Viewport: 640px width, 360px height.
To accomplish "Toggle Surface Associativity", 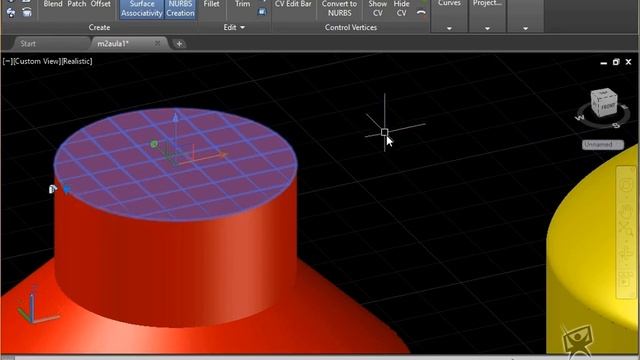I will [142, 9].
